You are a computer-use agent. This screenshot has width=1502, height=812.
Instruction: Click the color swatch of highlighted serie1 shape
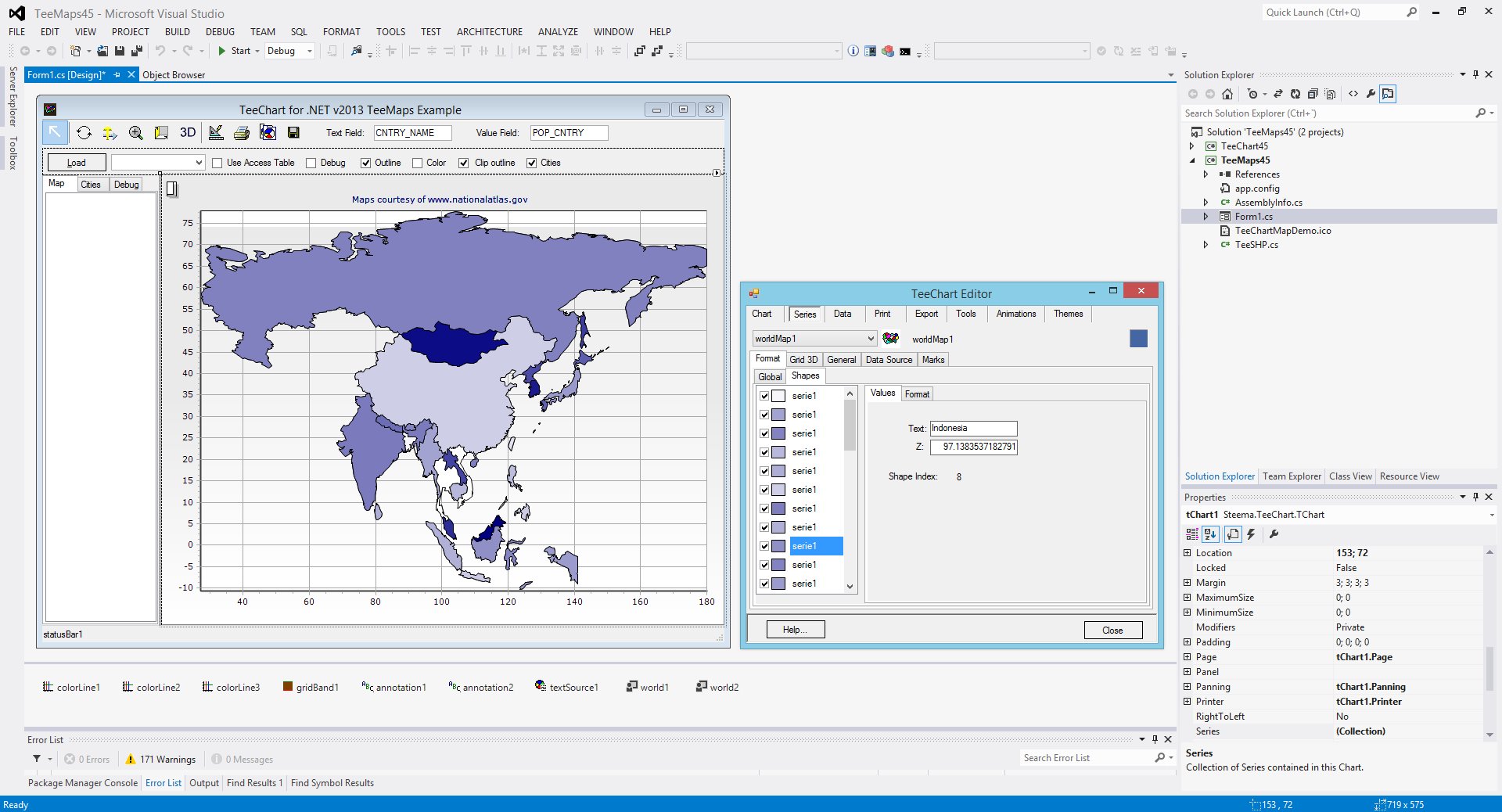[779, 546]
